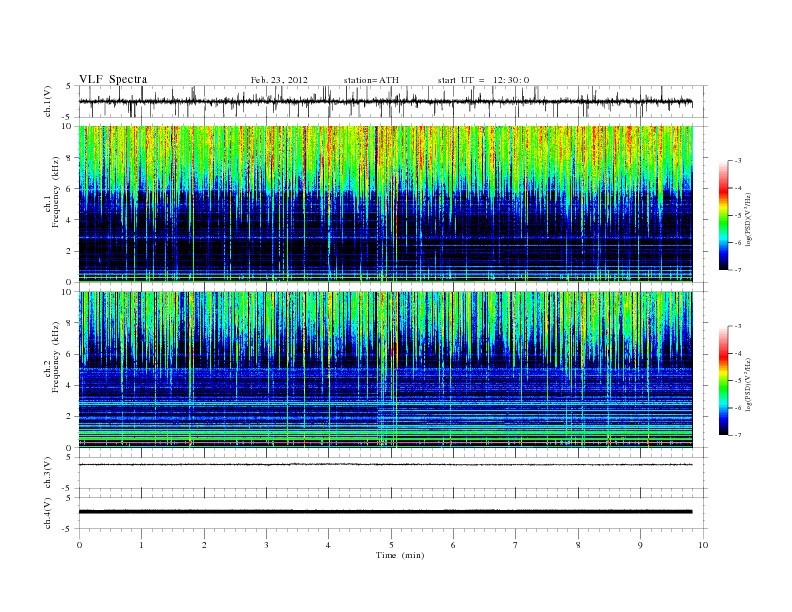Screen dimensions: 792x612
Task: Click the 'Time (min)' axis title
Action: coord(400,555)
